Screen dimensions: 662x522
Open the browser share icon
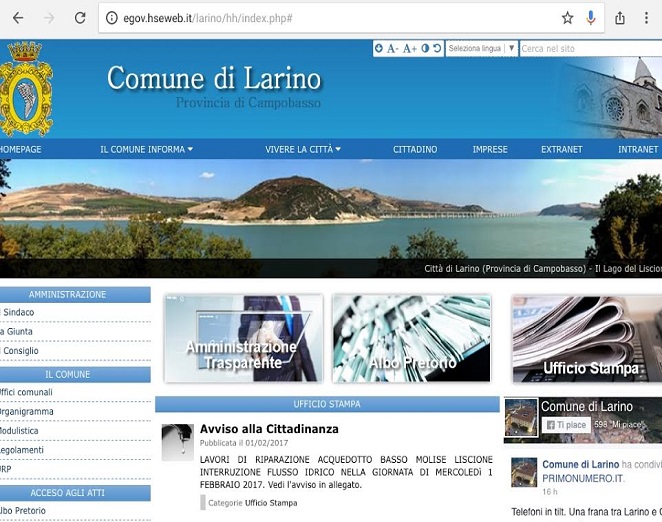coord(620,18)
